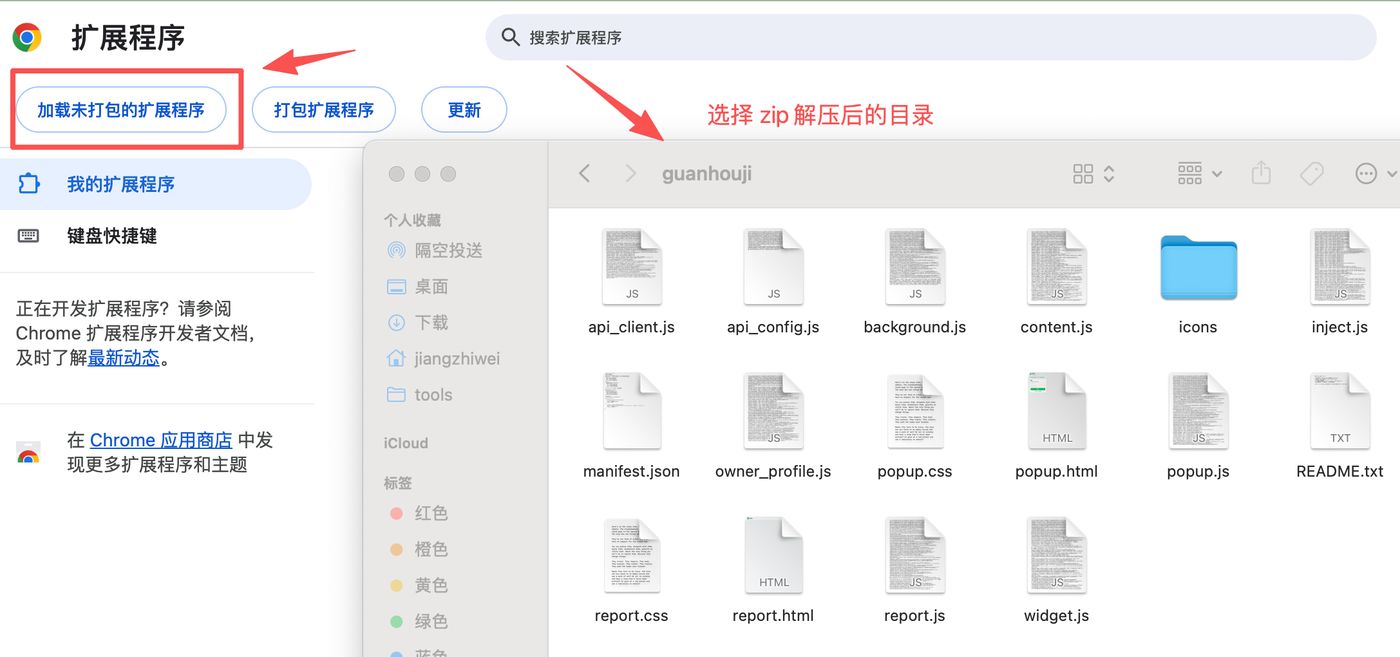The height and width of the screenshot is (657, 1400).
Task: Open the 最新动态 link
Action: [x=124, y=358]
